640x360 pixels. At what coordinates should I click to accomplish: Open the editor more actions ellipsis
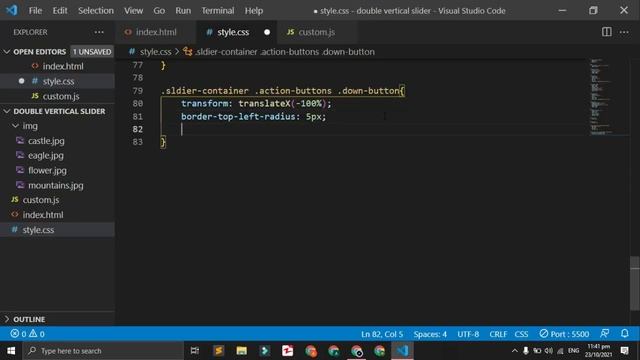click(624, 32)
